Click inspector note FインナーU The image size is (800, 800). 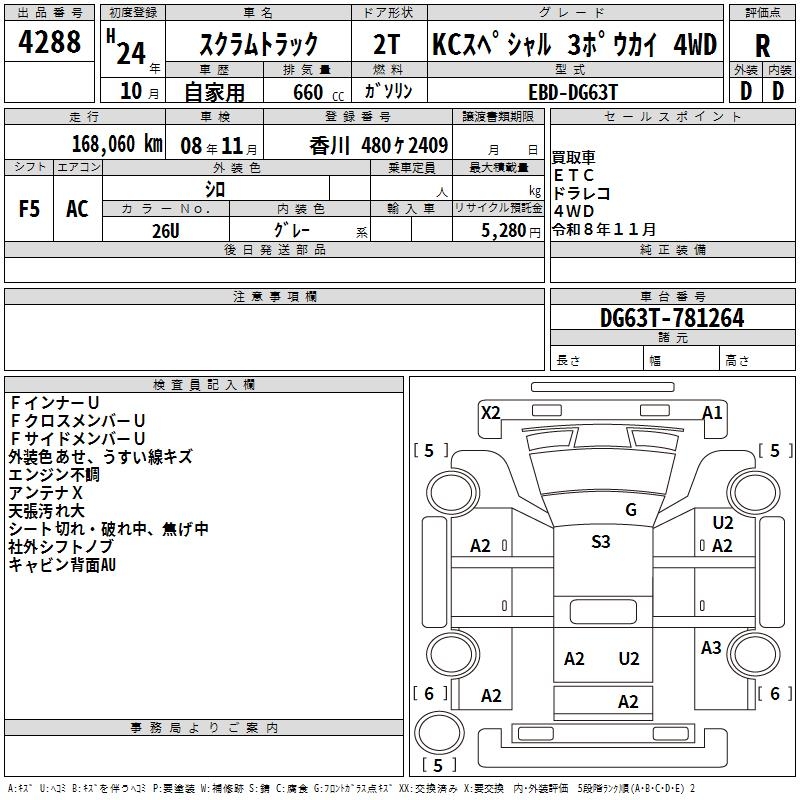tap(54, 403)
